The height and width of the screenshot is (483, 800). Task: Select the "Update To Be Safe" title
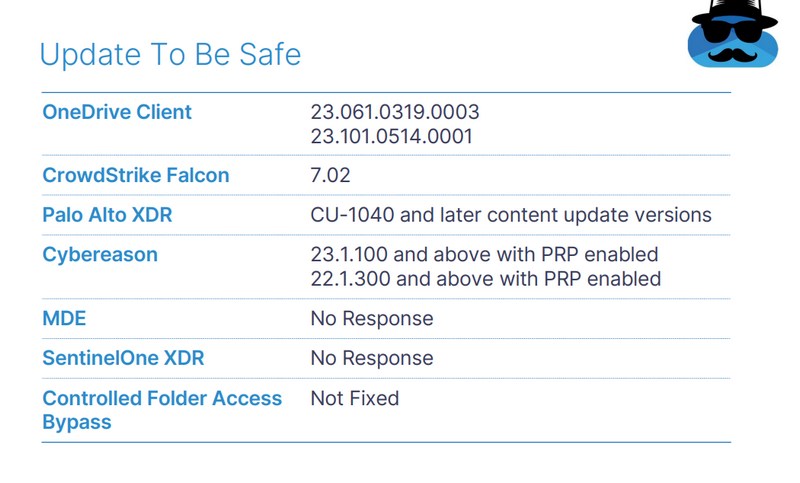click(170, 54)
